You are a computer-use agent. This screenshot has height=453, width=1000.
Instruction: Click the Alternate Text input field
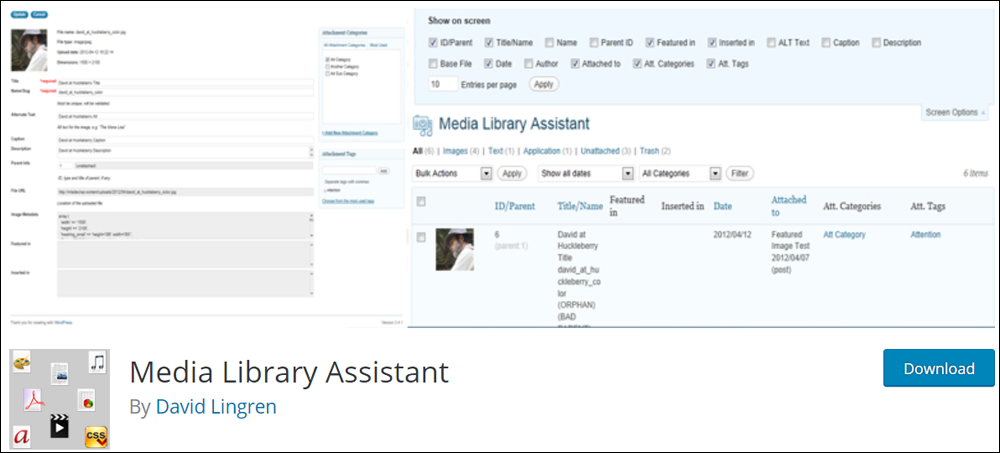click(x=185, y=117)
